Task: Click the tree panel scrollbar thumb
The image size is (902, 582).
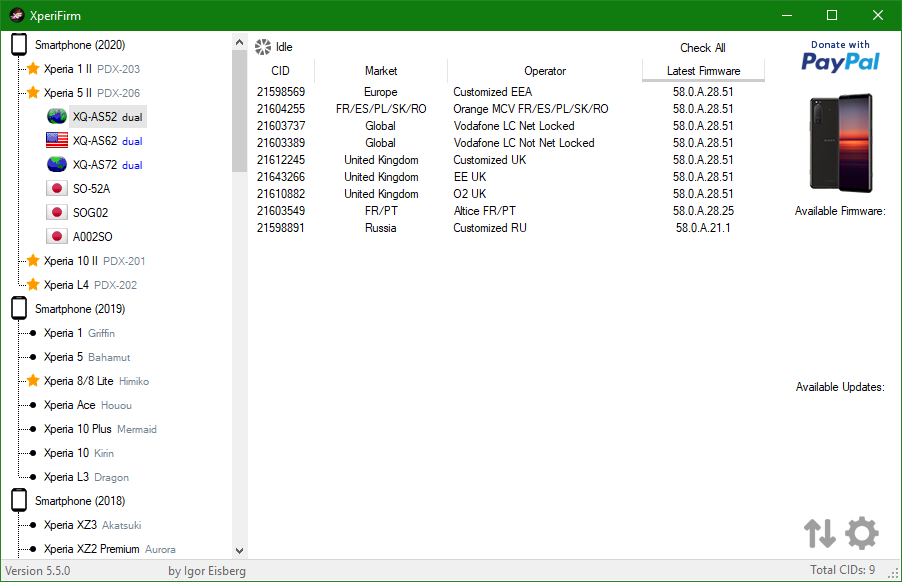Action: tap(239, 111)
